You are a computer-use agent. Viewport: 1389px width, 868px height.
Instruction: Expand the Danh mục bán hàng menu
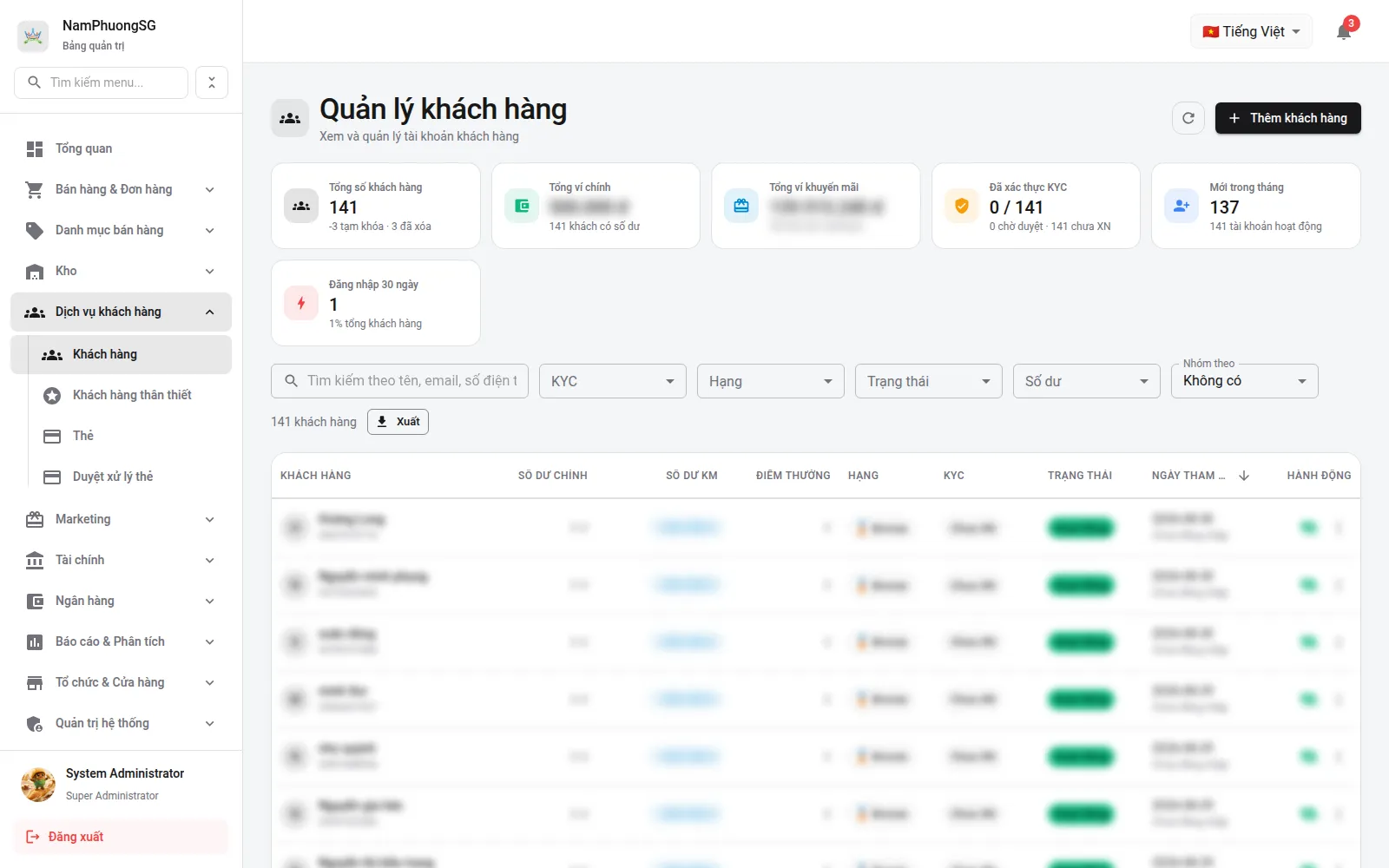pos(121,230)
